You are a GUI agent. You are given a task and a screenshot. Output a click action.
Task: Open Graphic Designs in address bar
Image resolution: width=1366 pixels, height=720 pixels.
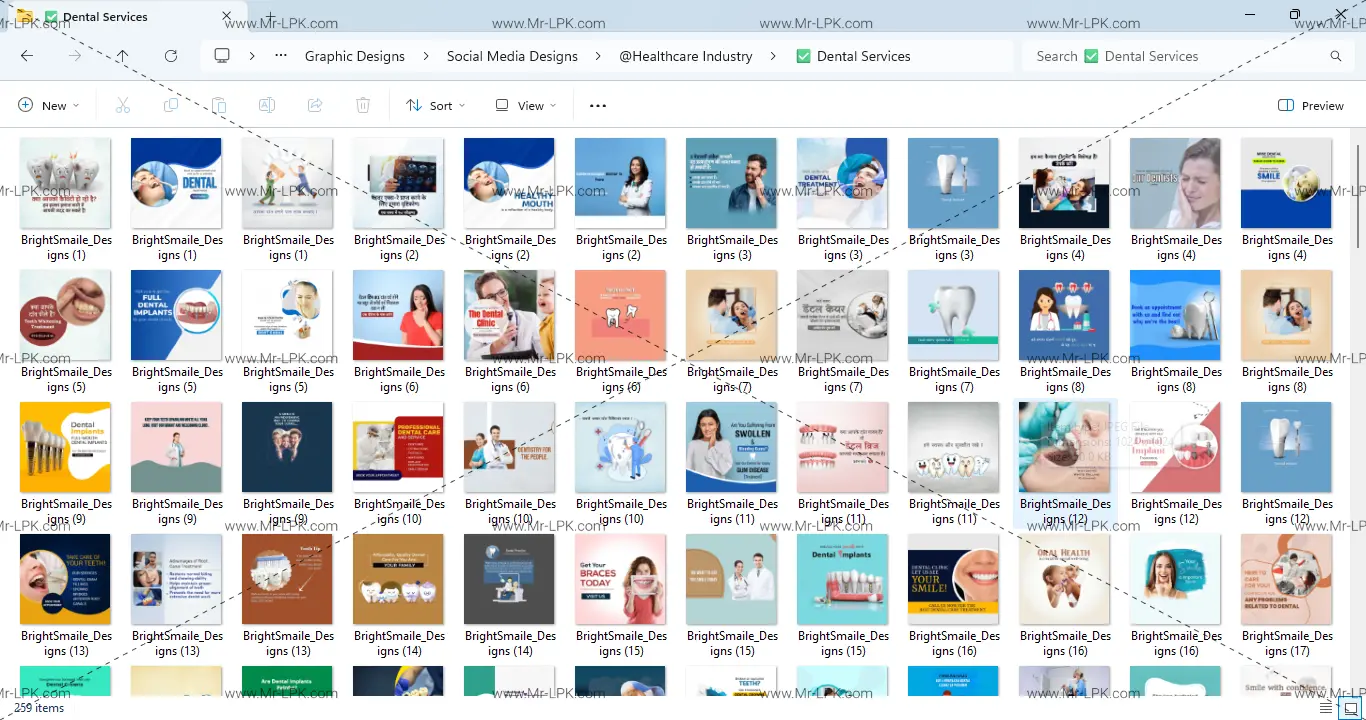(x=355, y=56)
